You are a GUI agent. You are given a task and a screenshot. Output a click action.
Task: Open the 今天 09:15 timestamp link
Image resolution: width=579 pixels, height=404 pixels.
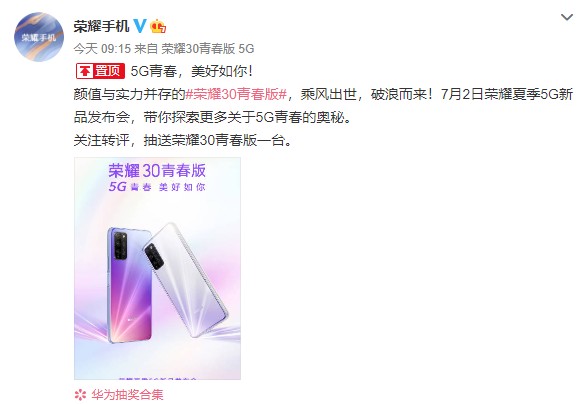[x=102, y=48]
